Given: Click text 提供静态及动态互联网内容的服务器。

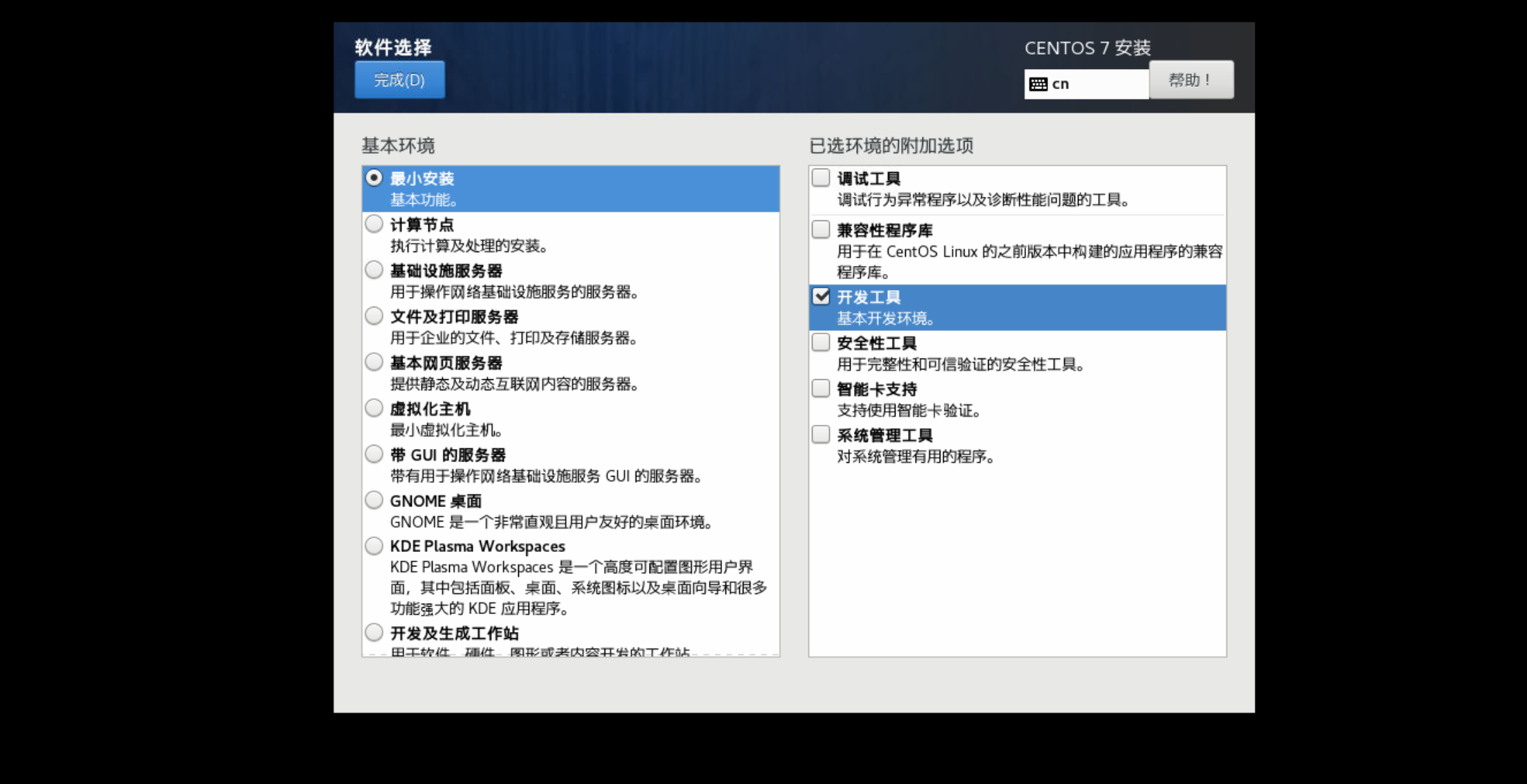Looking at the screenshot, I should 514,384.
